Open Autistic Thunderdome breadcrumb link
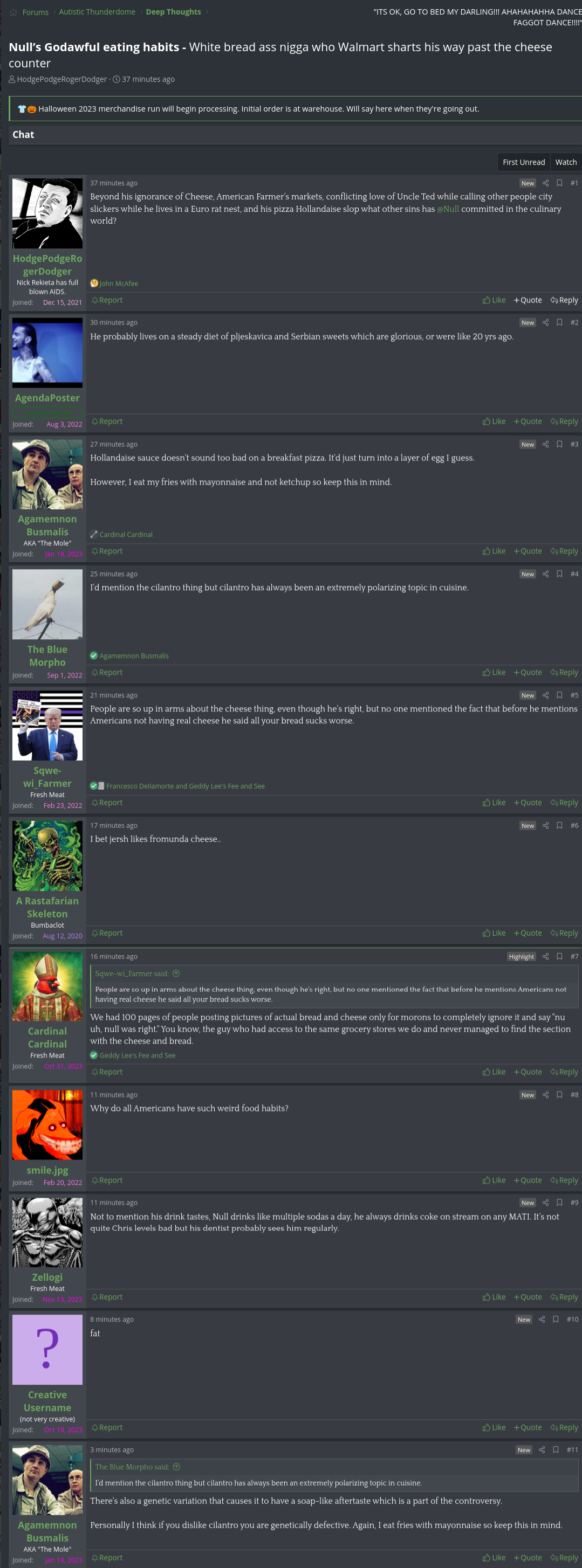 pyautogui.click(x=97, y=11)
